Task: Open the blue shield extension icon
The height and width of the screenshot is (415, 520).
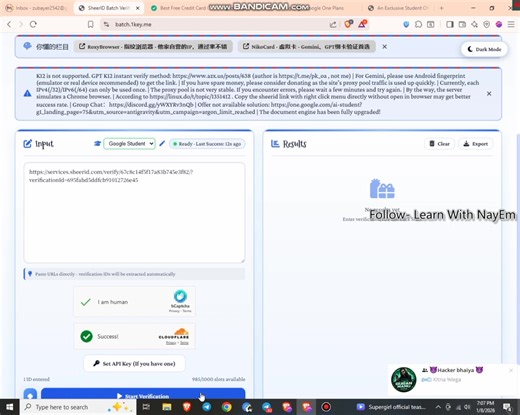Action: pyautogui.click(x=406, y=24)
